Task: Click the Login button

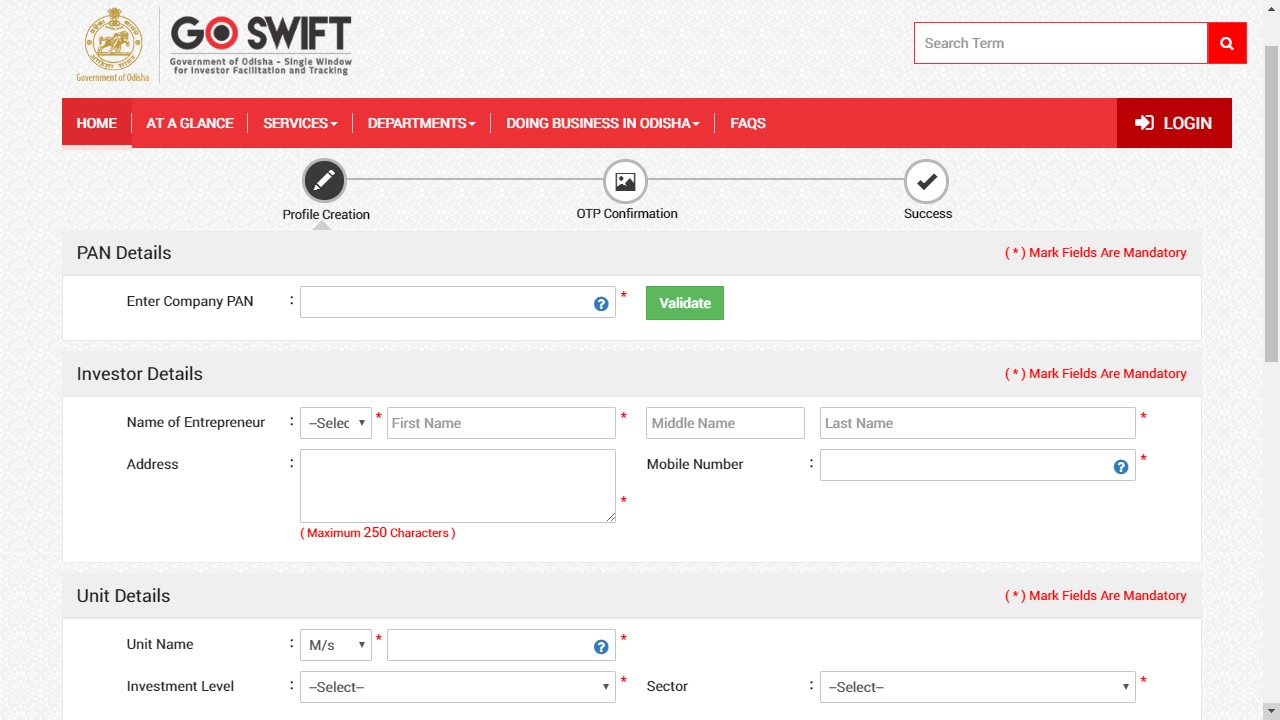Action: [x=1174, y=123]
